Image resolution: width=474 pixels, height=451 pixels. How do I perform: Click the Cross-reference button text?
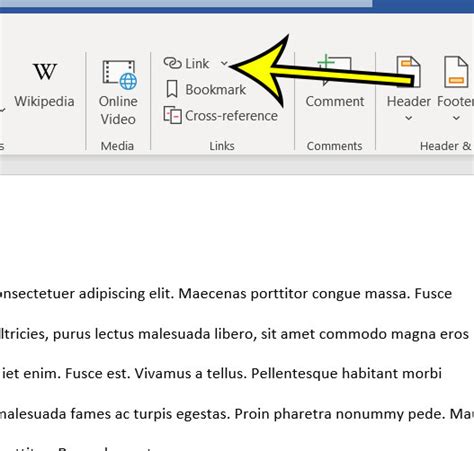pos(232,116)
